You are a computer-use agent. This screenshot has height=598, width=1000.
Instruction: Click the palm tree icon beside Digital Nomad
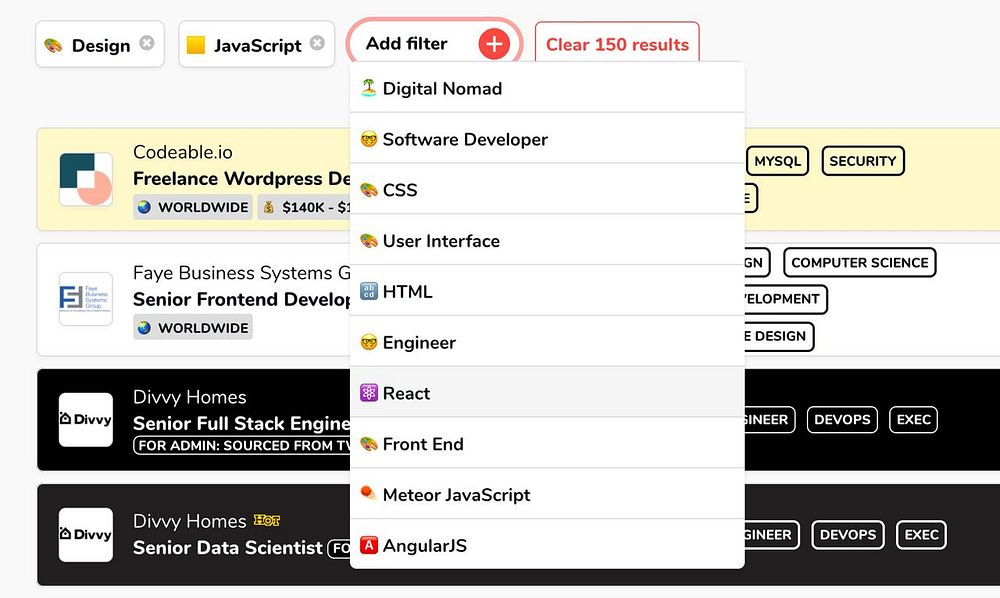point(369,88)
